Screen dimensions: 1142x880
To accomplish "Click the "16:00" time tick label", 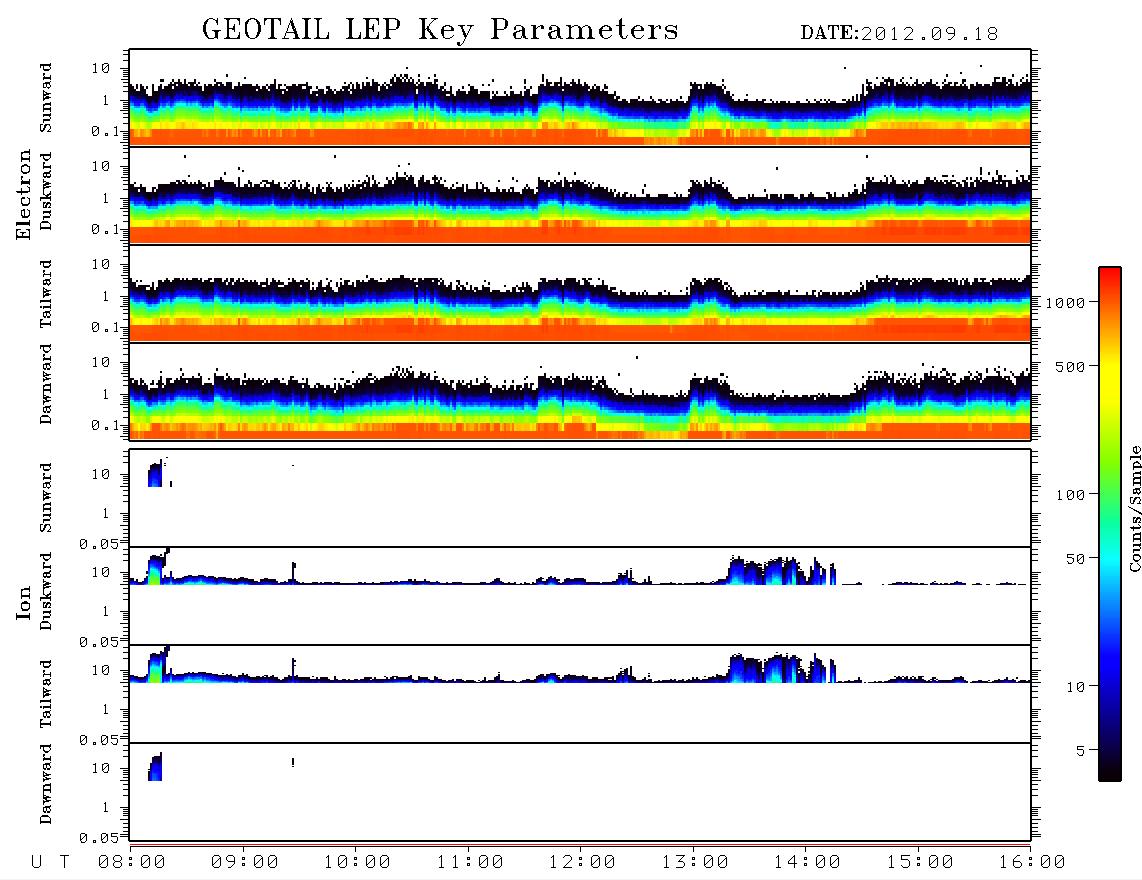I will pyautogui.click(x=1032, y=863).
